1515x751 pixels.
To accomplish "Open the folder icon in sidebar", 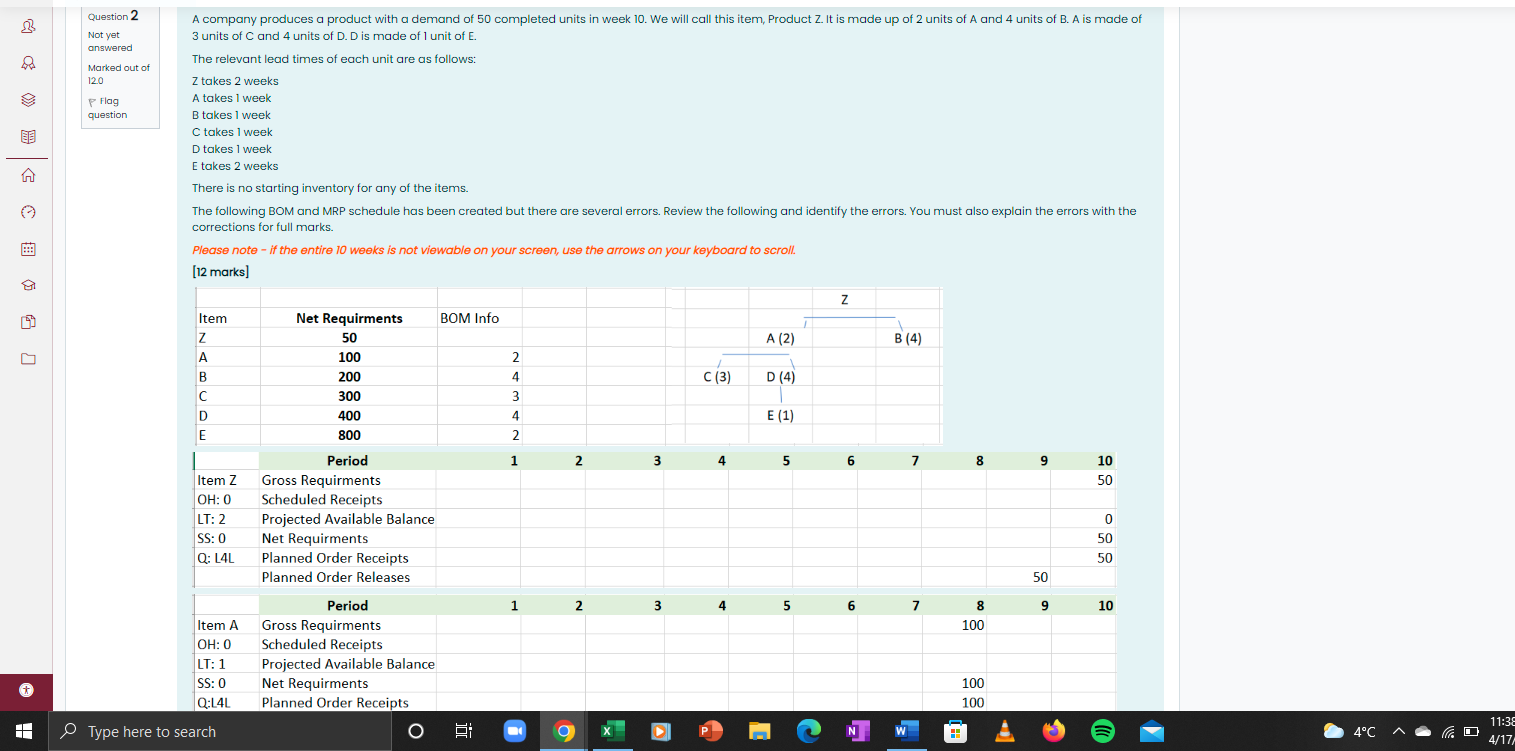I will pos(28,358).
